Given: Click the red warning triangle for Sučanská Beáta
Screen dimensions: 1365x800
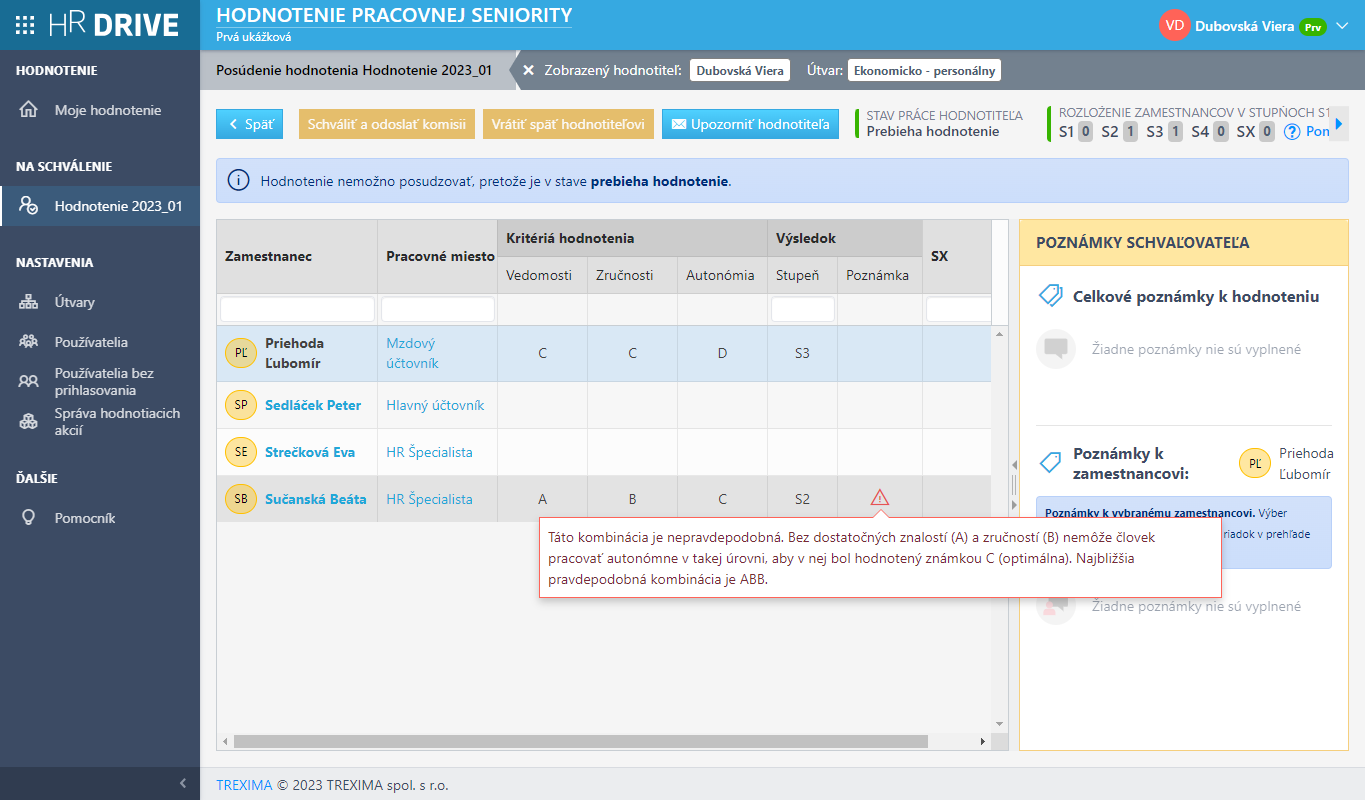Looking at the screenshot, I should (x=879, y=498).
